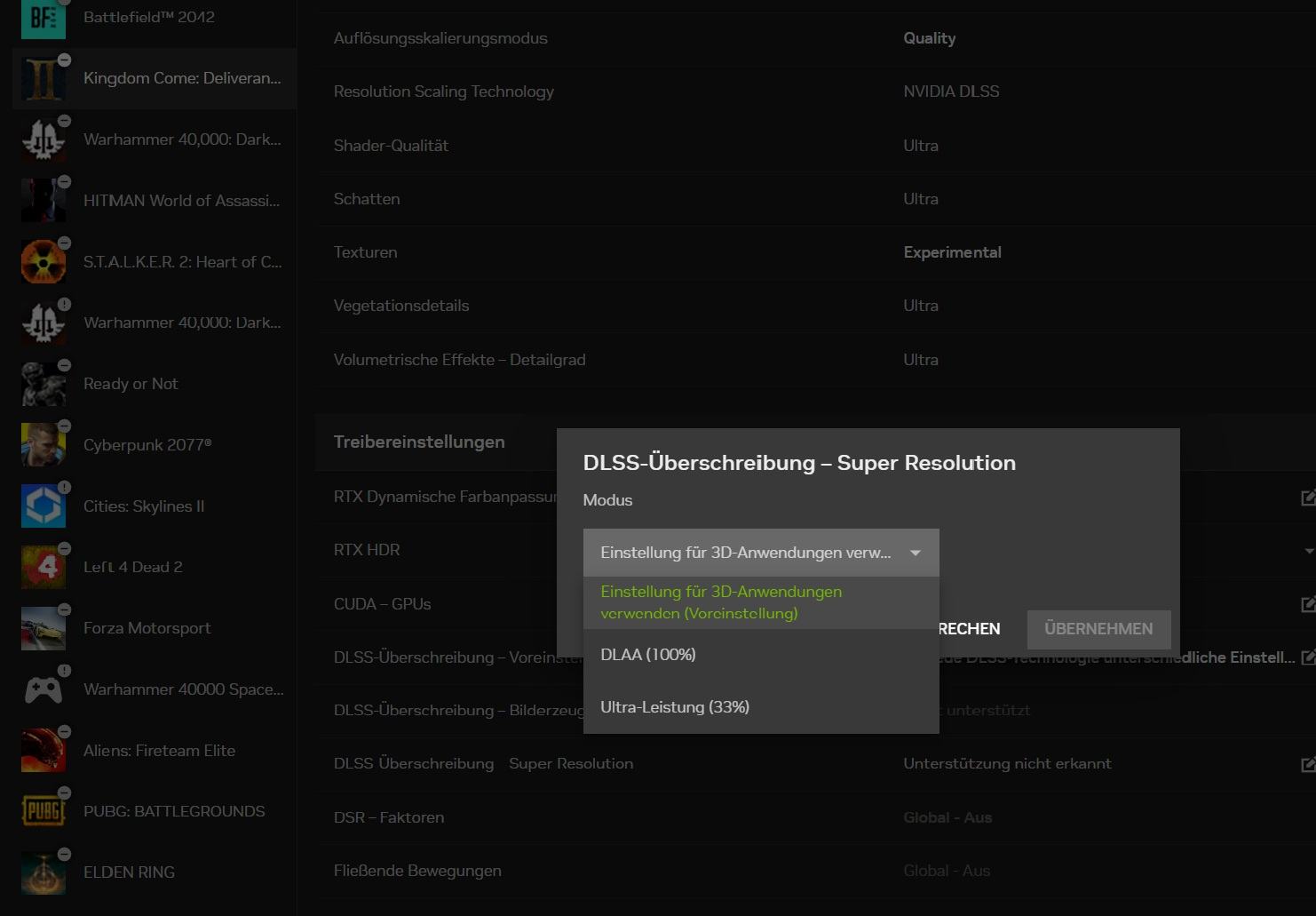Select Warhammer 40000 Space Marine gamepad icon
The height and width of the screenshot is (916, 1316).
(43, 689)
